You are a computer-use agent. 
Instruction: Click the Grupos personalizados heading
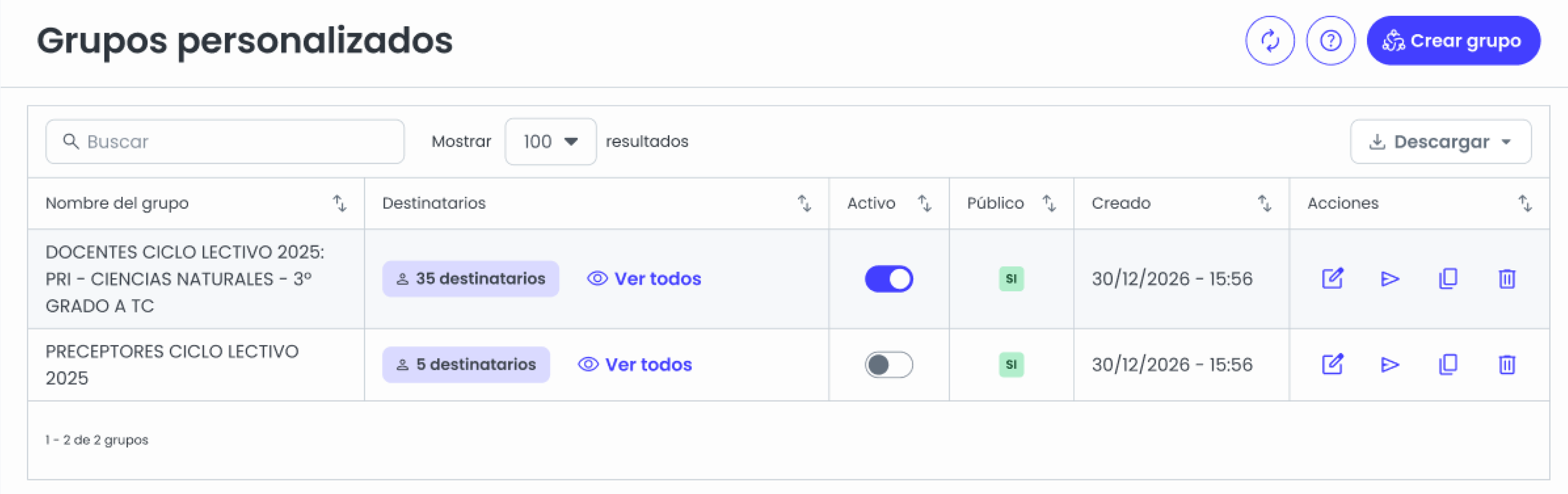point(245,41)
